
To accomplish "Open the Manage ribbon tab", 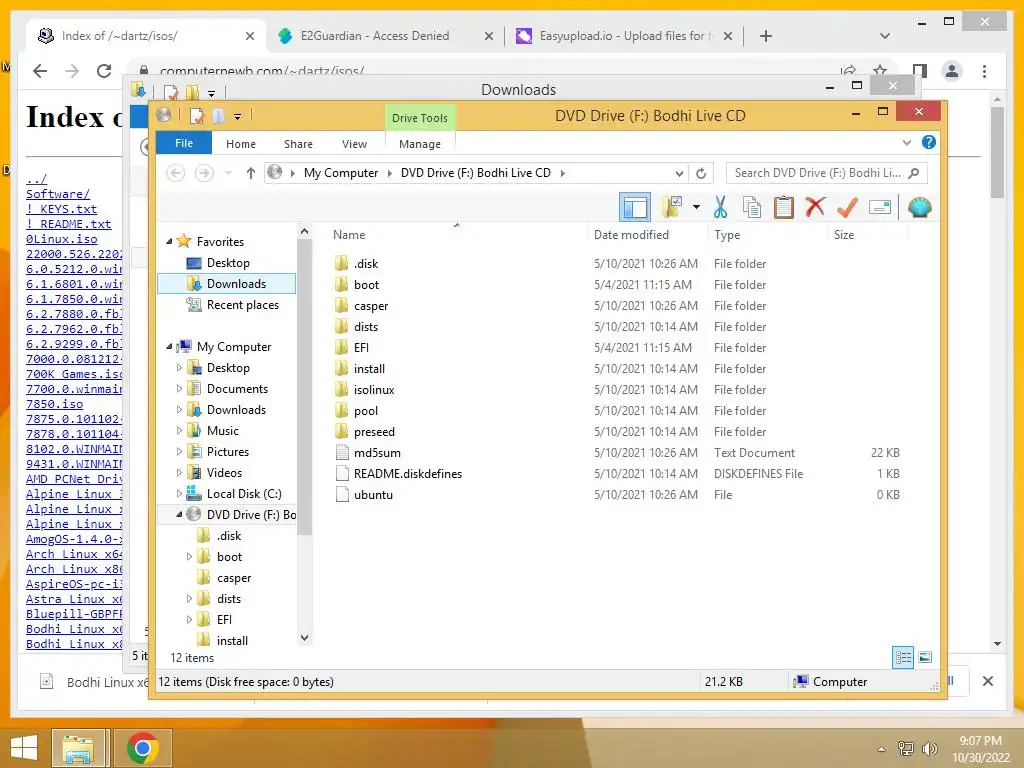I will (x=420, y=144).
